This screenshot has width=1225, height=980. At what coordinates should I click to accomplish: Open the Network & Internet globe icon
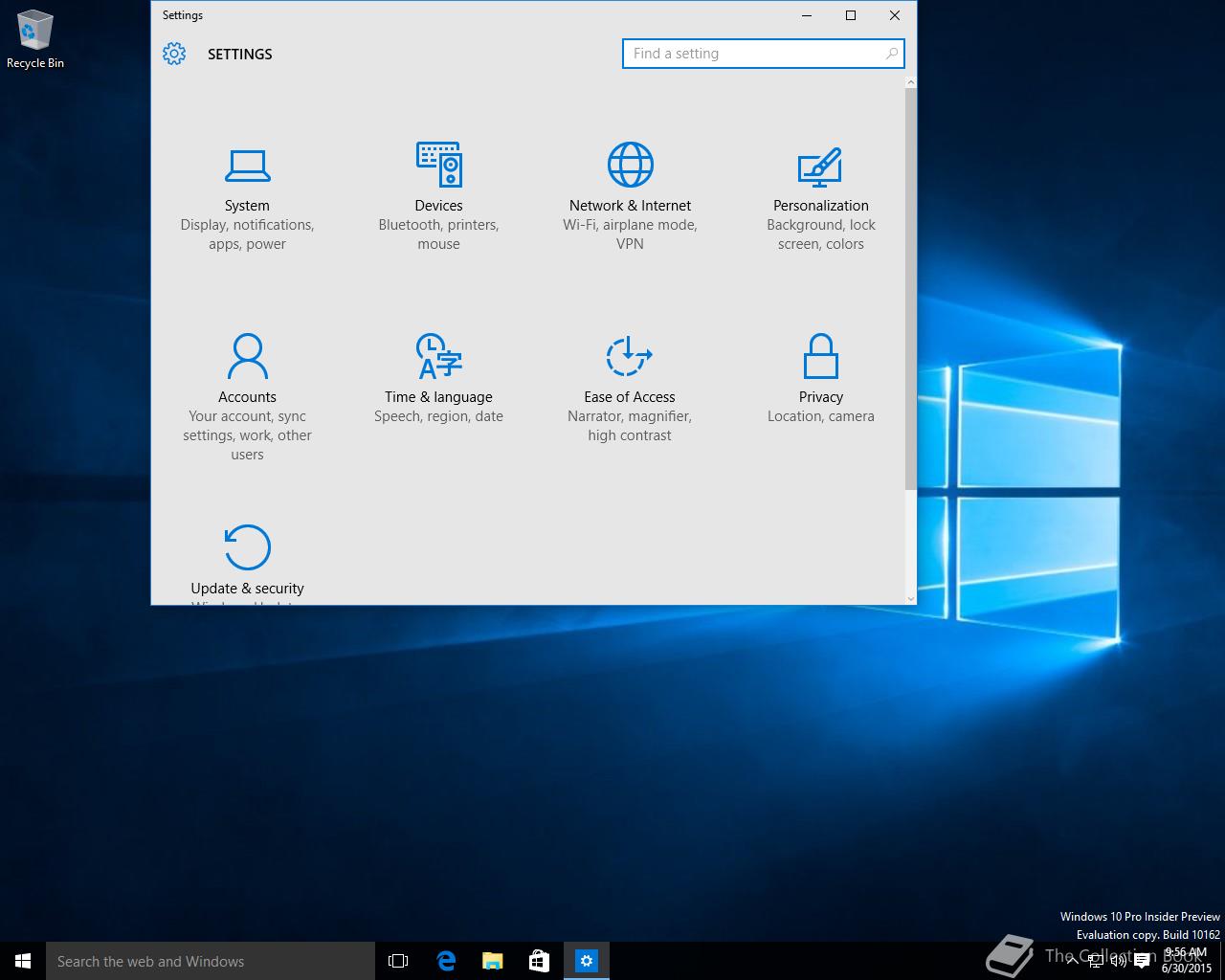(x=630, y=165)
